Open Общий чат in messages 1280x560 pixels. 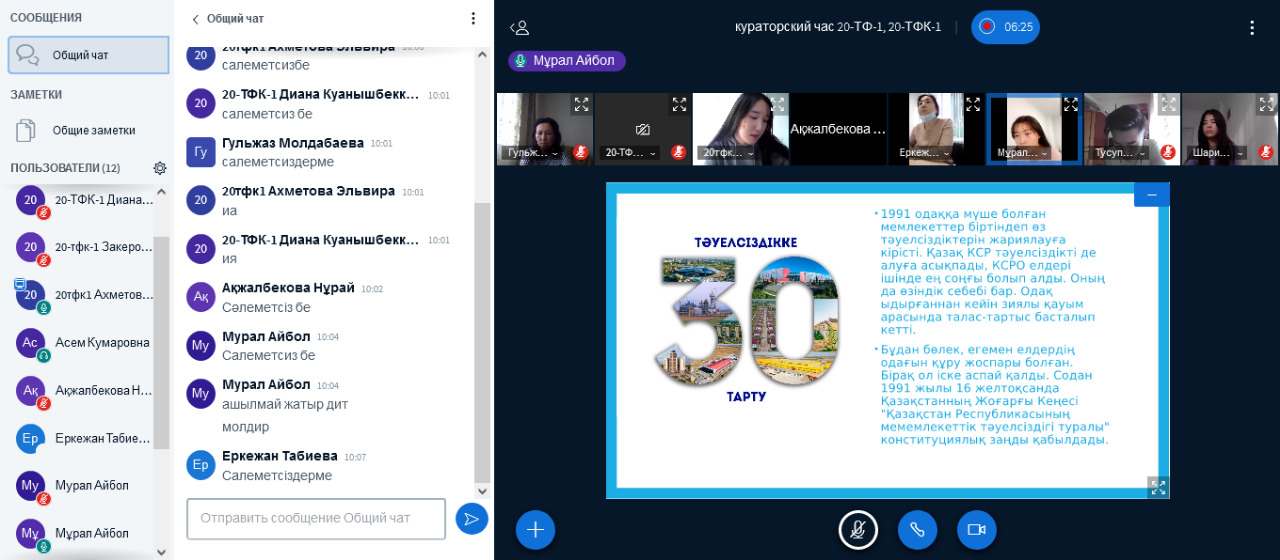coord(88,55)
